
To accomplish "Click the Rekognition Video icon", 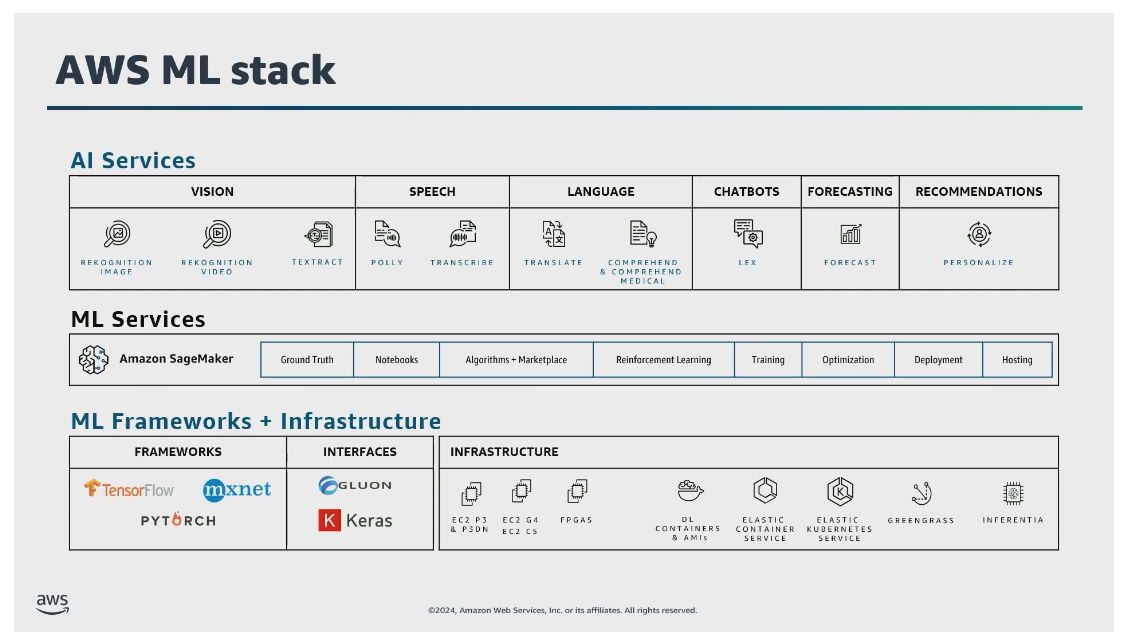I will [x=217, y=235].
